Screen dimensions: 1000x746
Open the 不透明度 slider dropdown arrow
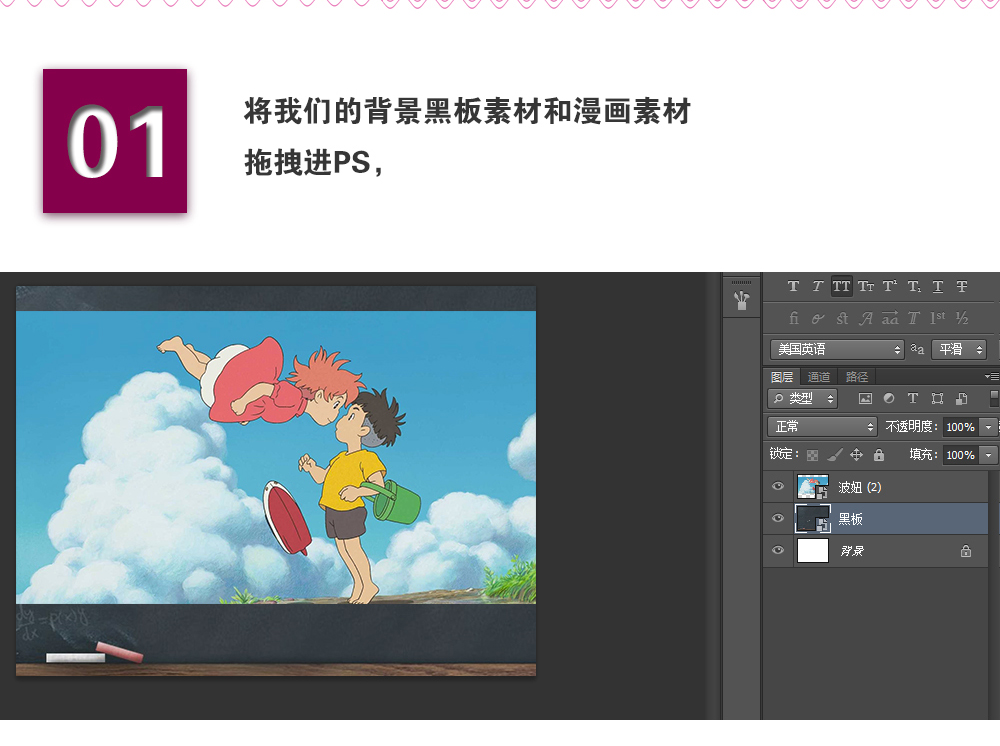989,427
